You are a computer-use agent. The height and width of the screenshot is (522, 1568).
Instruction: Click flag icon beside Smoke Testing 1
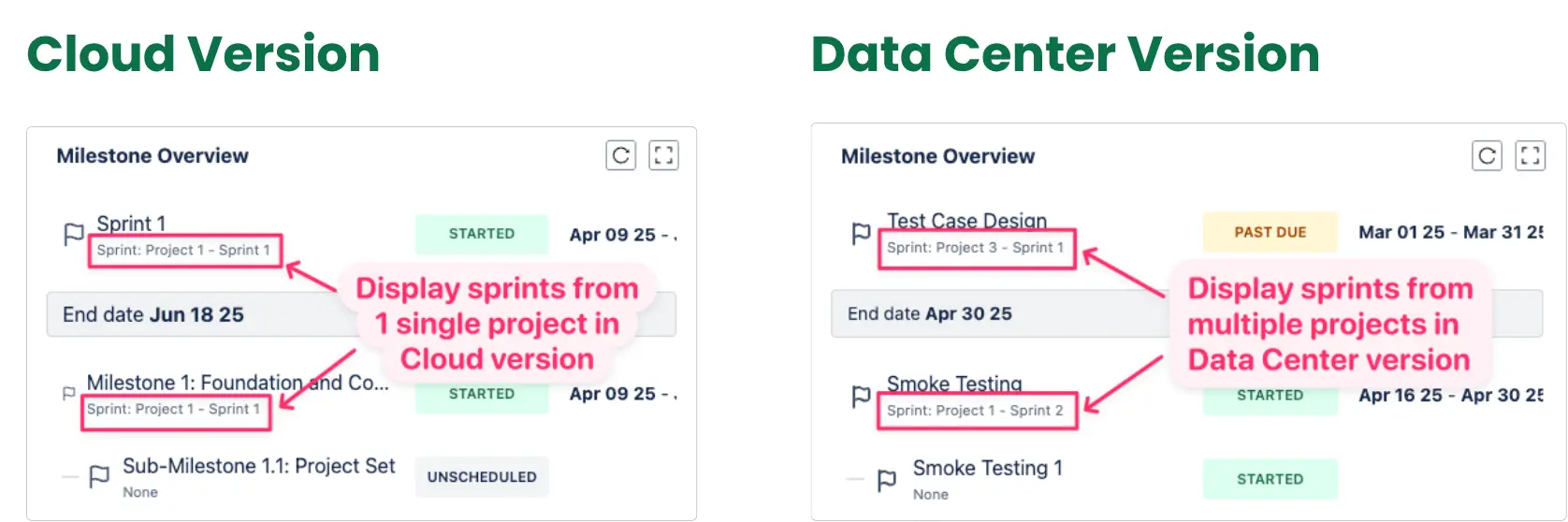click(x=887, y=480)
